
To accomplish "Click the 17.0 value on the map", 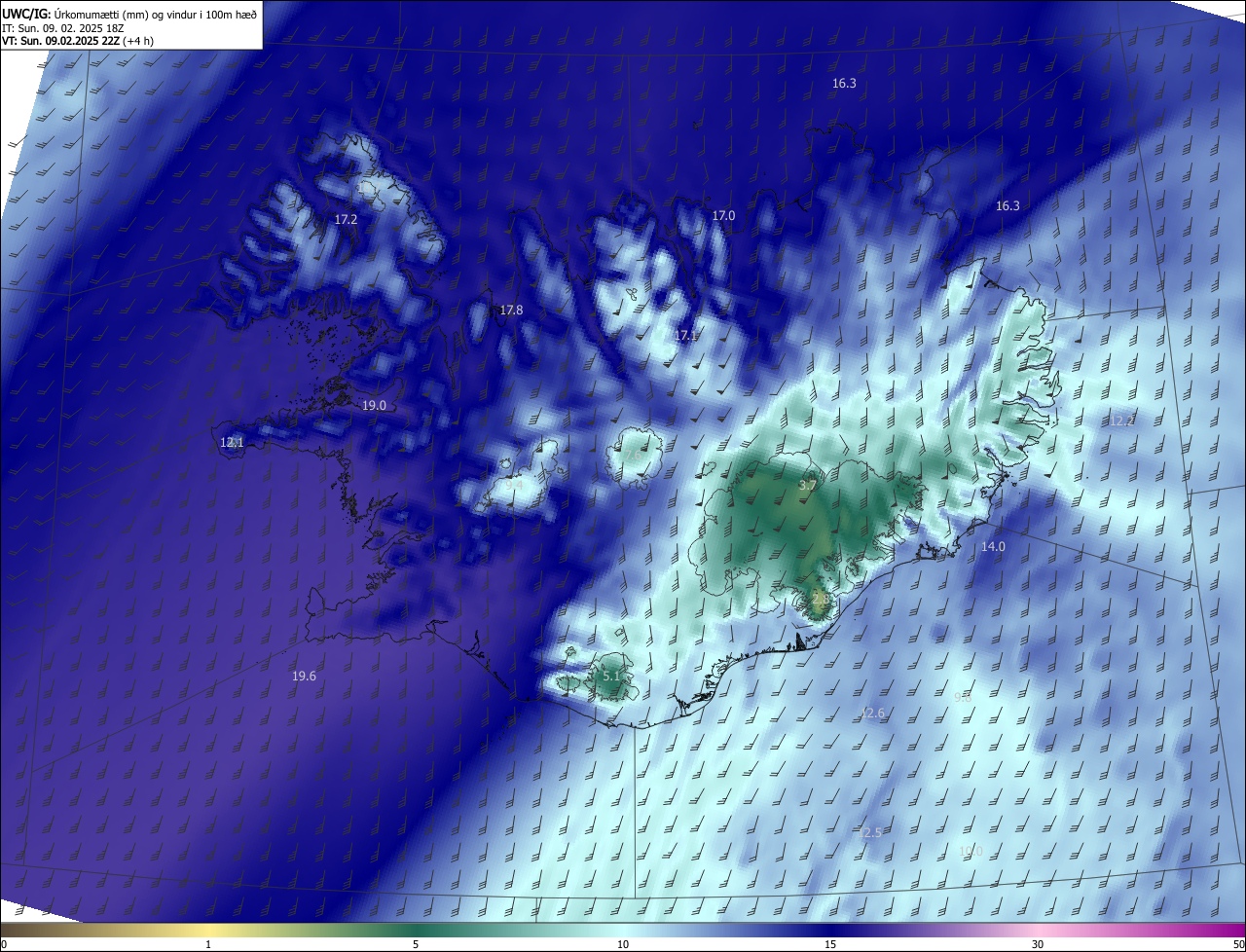I will pyautogui.click(x=723, y=216).
